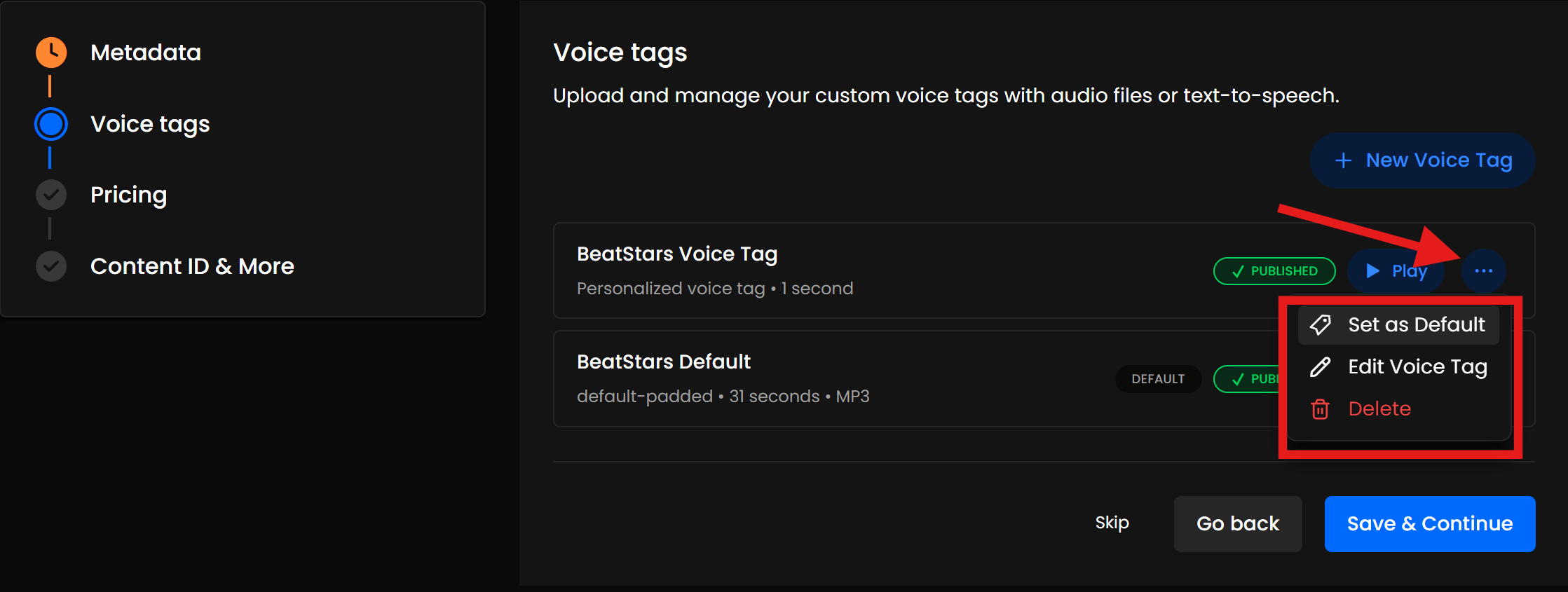Click the plus icon on New Voice Tag

(1343, 160)
